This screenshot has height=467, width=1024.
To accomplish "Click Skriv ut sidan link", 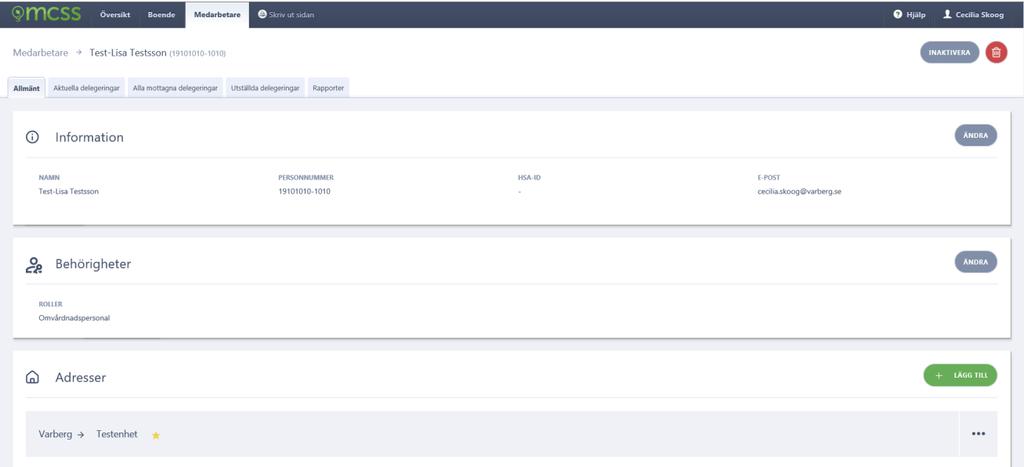I will click(x=286, y=14).
